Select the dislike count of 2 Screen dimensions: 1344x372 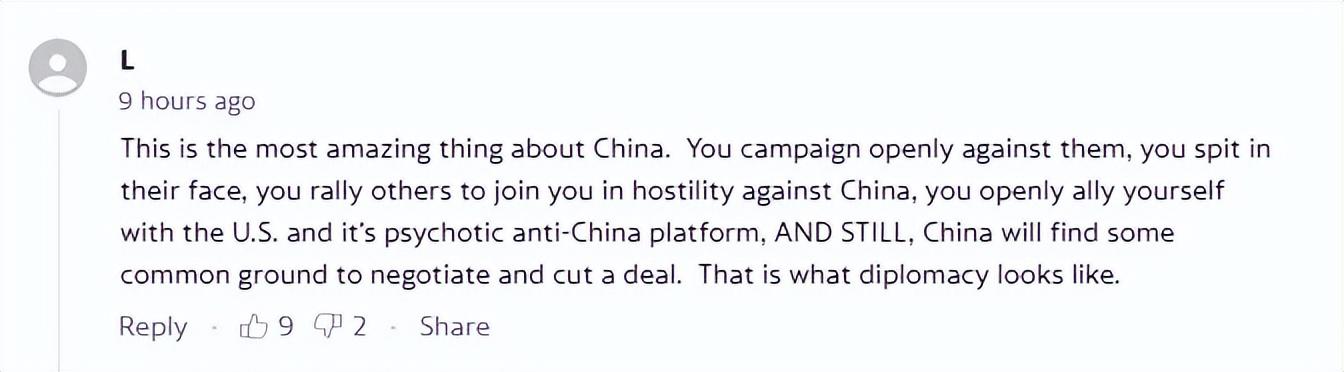tap(358, 326)
